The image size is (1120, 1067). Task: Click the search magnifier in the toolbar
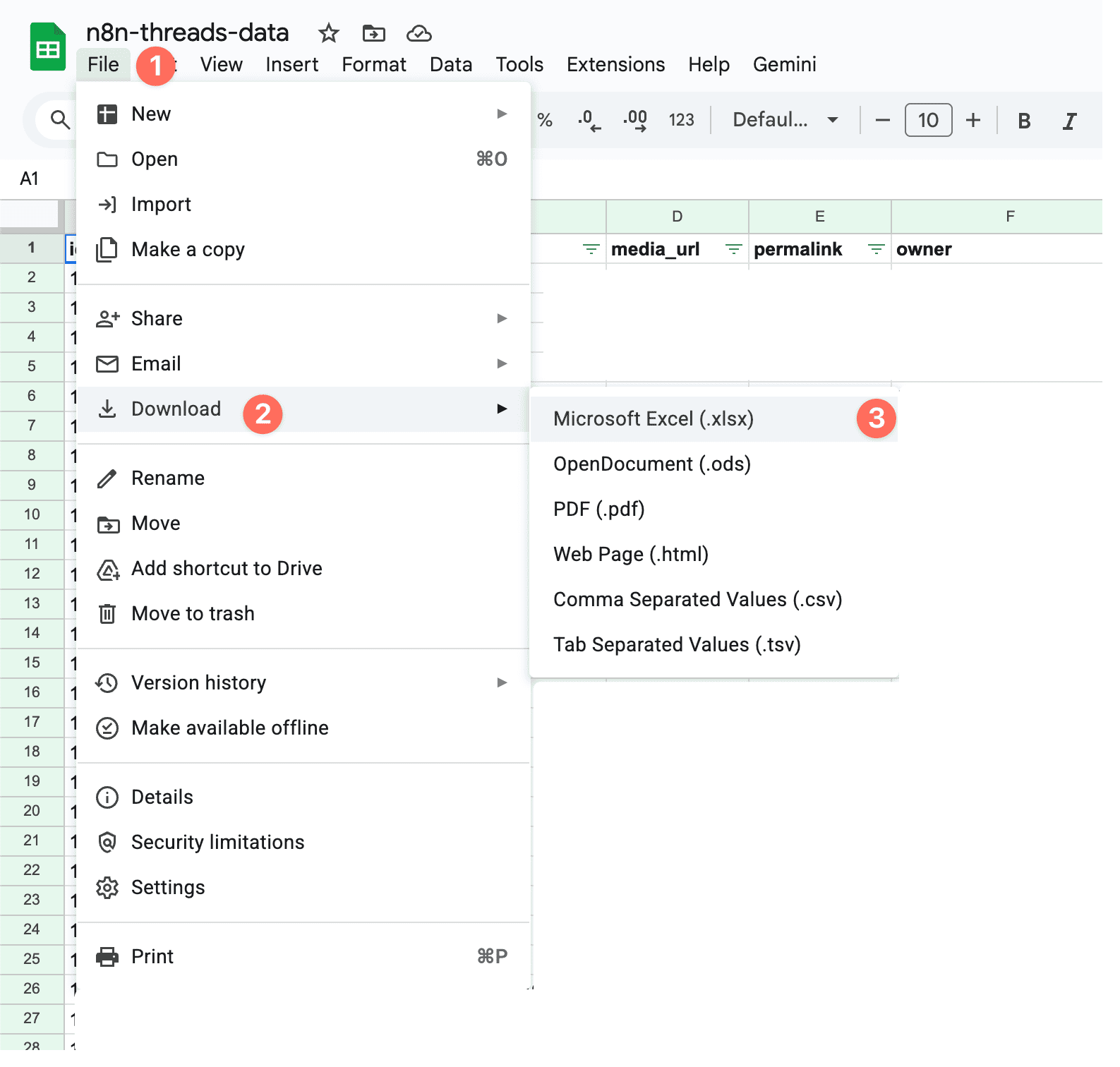tap(60, 120)
